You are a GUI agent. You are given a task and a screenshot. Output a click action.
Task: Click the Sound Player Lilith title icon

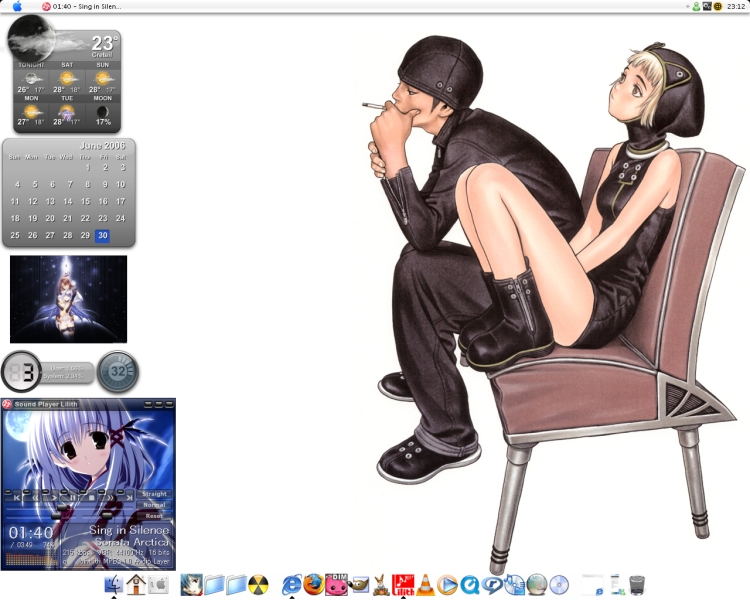7,404
